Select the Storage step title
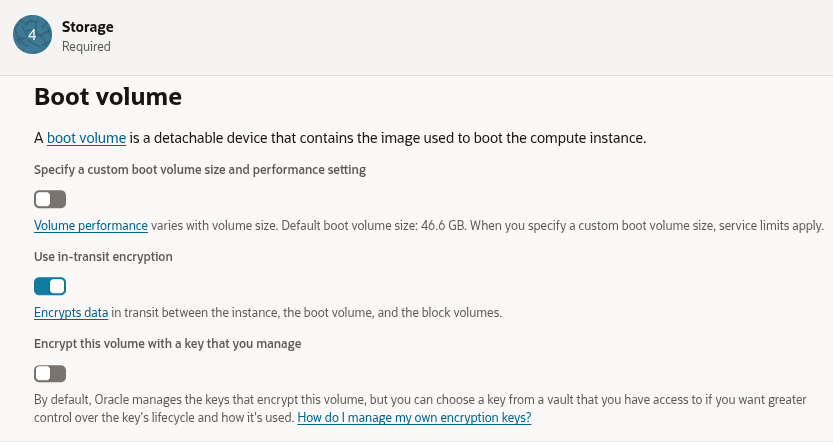The image size is (833, 445). (x=87, y=27)
